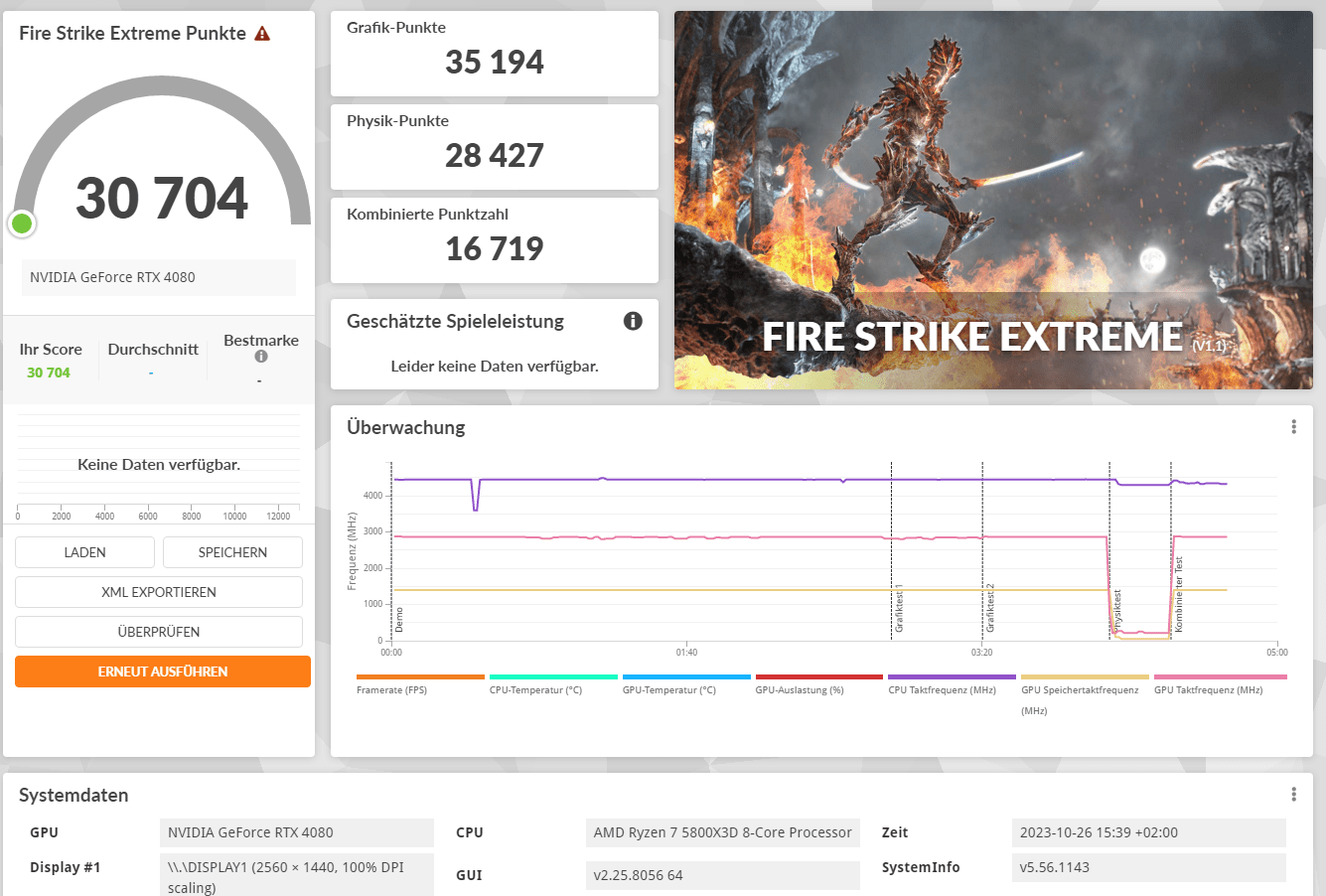This screenshot has height=896, width=1326.
Task: Click the GPU value in Systemdaten
Action: pyautogui.click(x=297, y=832)
